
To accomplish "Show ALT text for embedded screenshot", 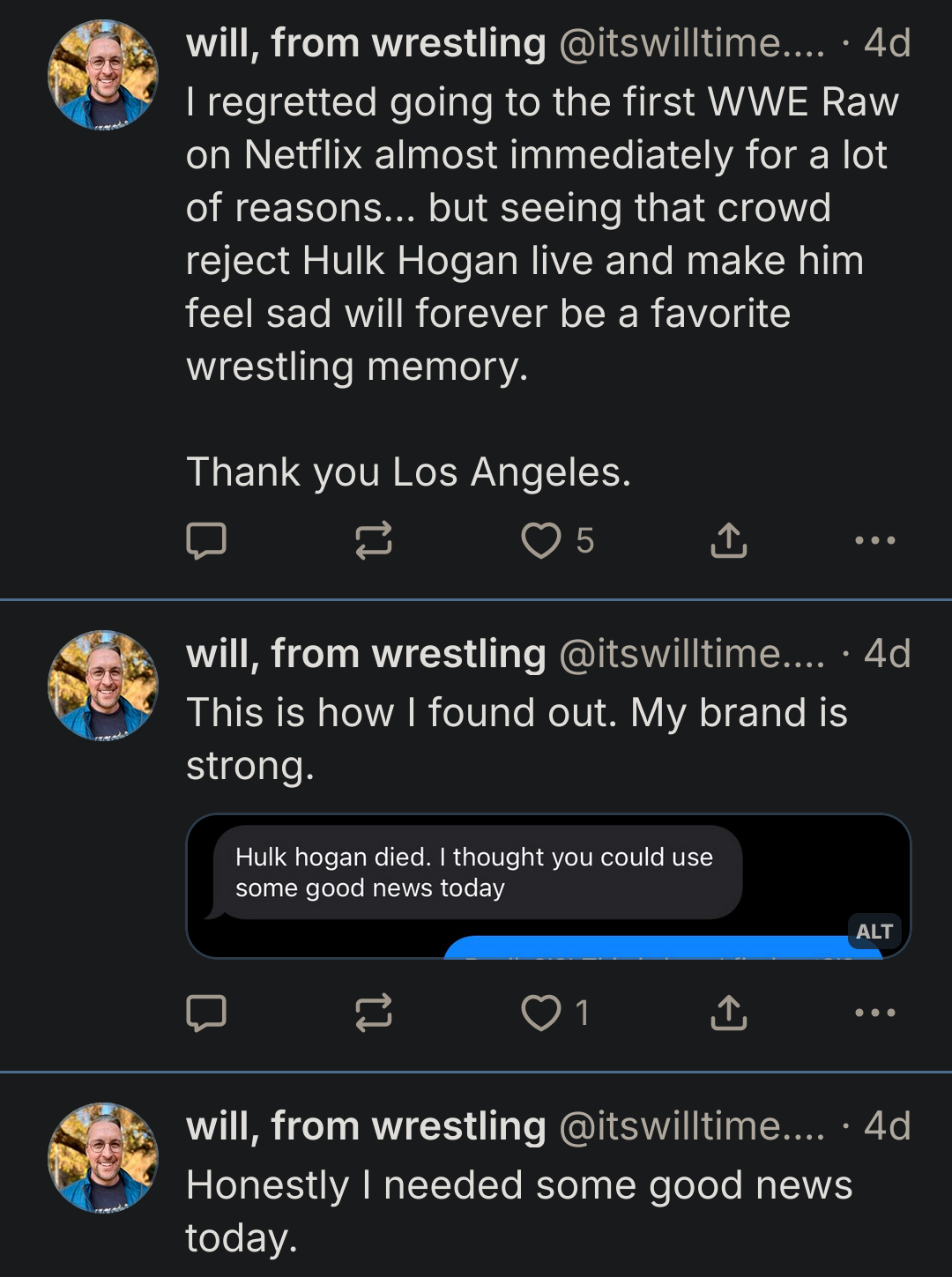I will [x=874, y=932].
